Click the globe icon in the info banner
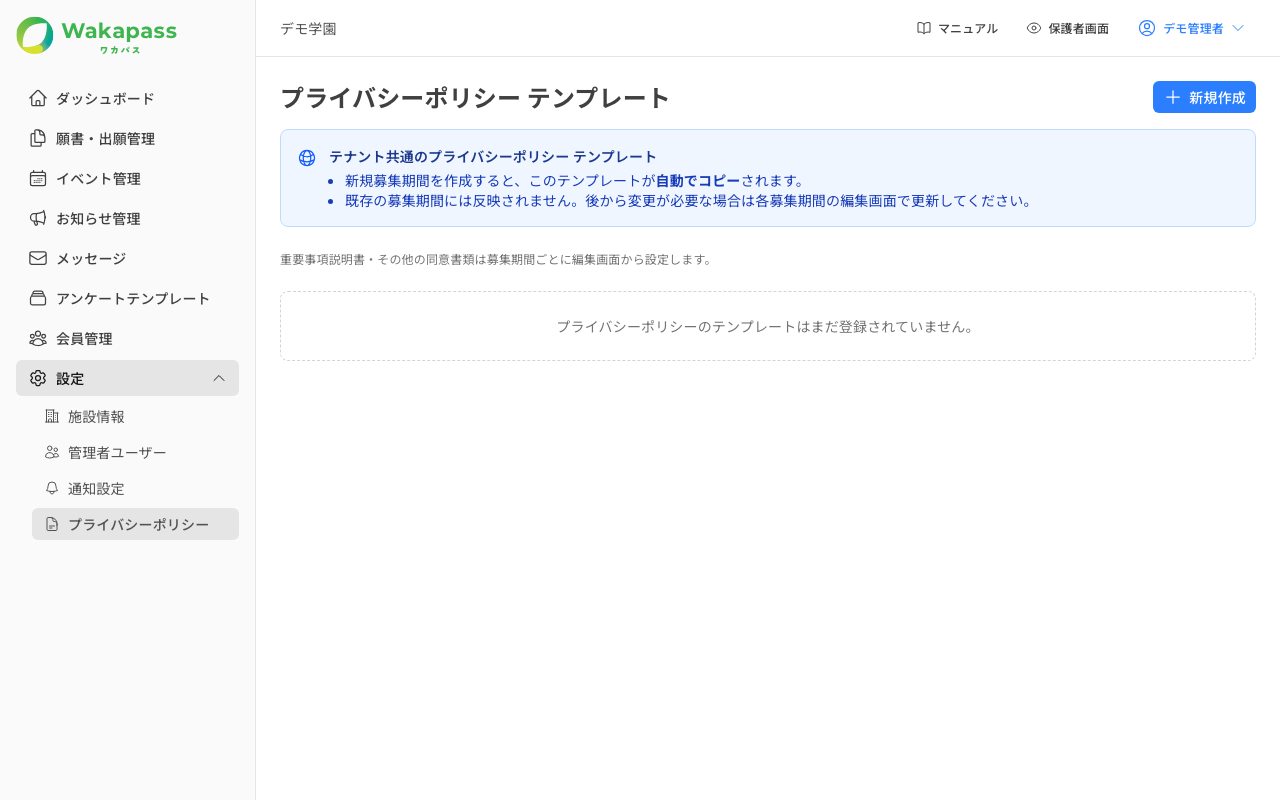 307,158
